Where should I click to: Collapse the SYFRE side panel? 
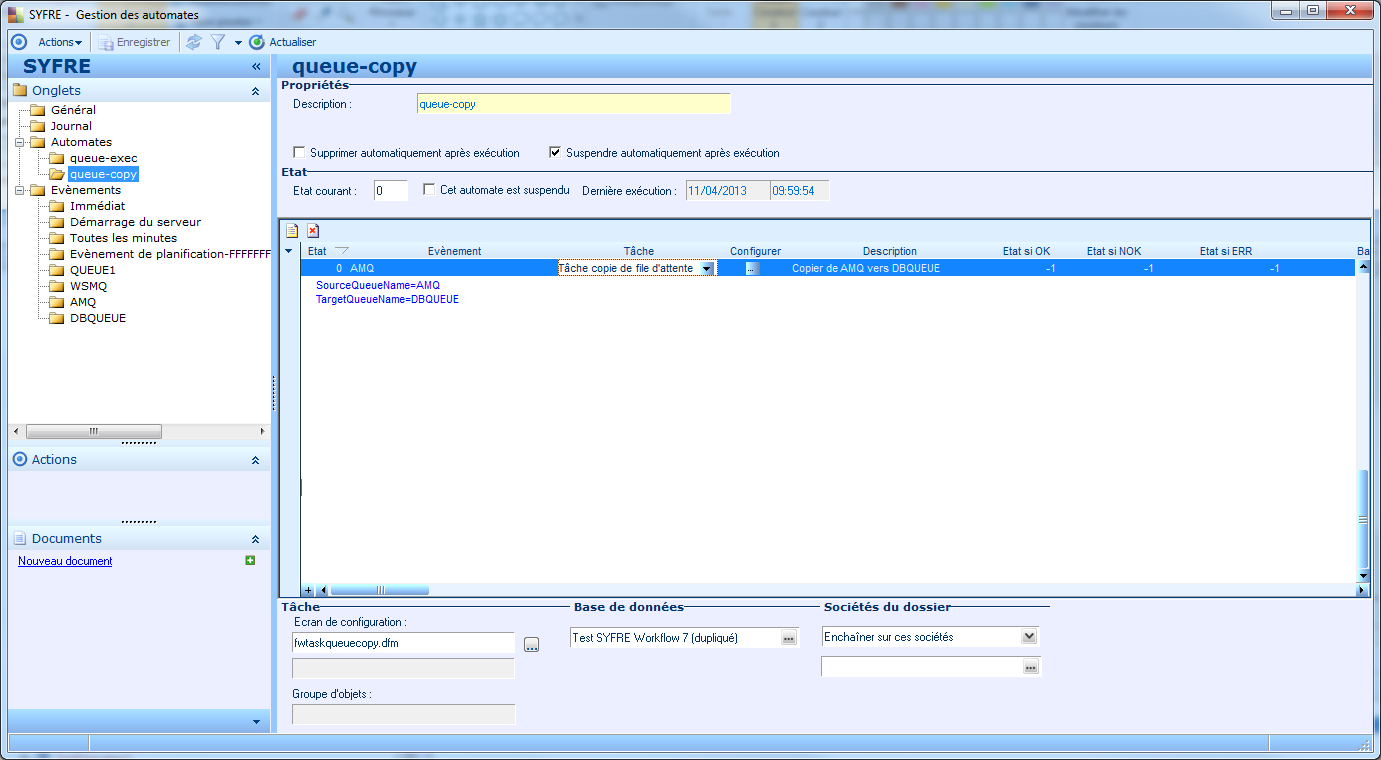click(256, 67)
